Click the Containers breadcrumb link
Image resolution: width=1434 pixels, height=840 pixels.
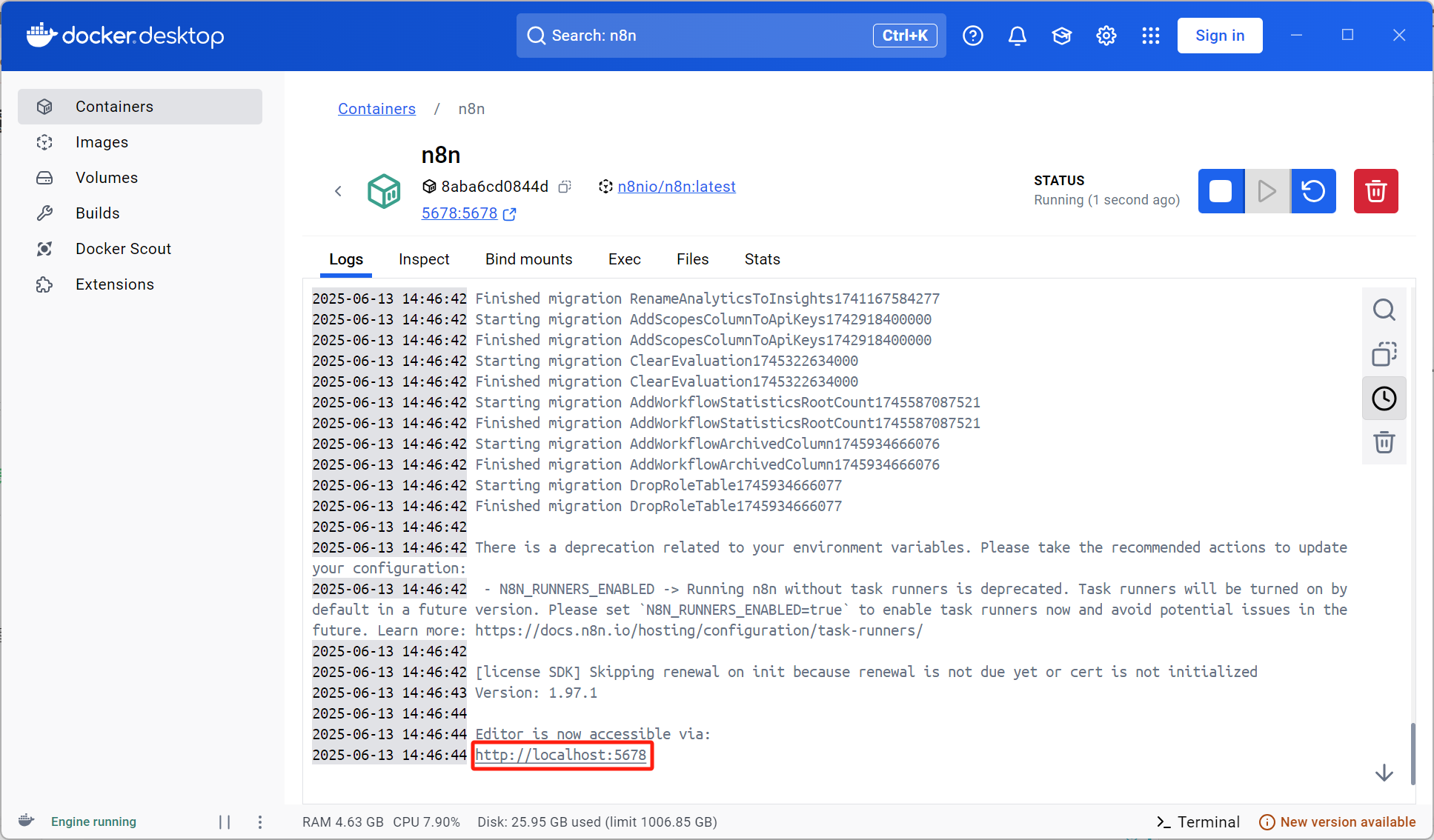376,109
